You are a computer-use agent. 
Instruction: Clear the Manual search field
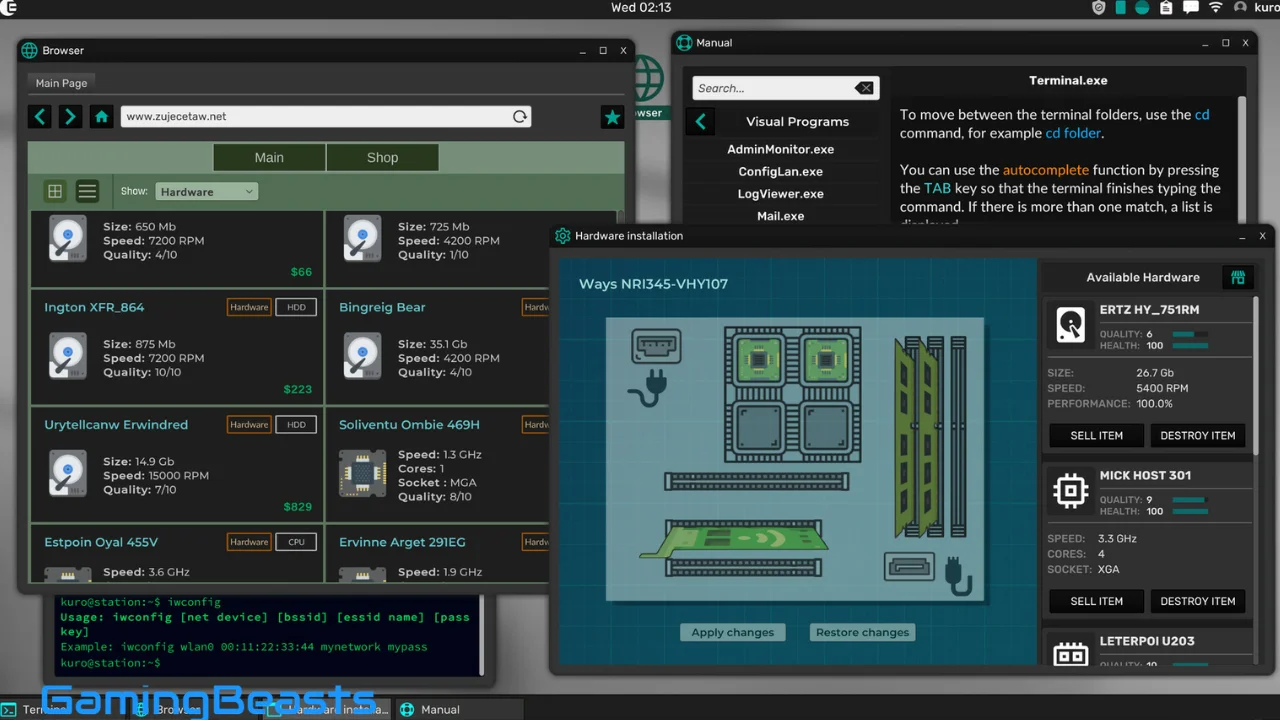(x=864, y=88)
